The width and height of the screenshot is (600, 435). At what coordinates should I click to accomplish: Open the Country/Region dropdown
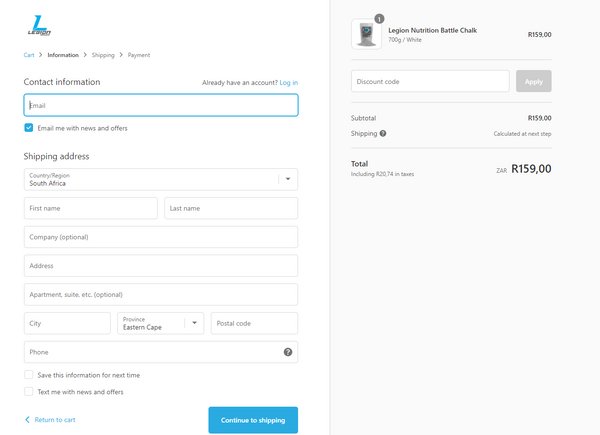160,179
